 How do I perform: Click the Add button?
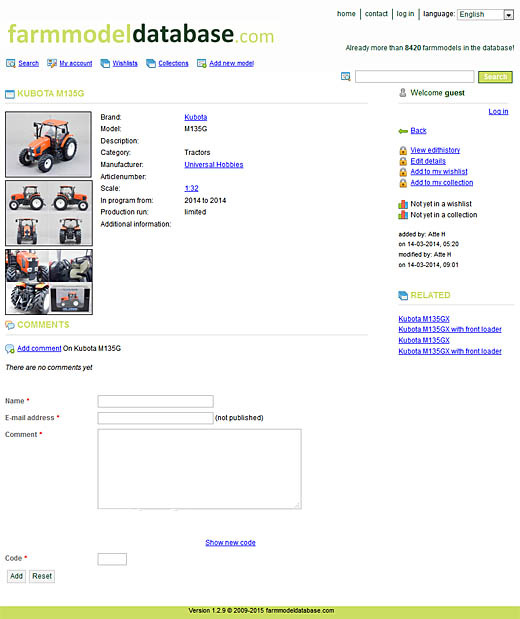pyautogui.click(x=16, y=576)
